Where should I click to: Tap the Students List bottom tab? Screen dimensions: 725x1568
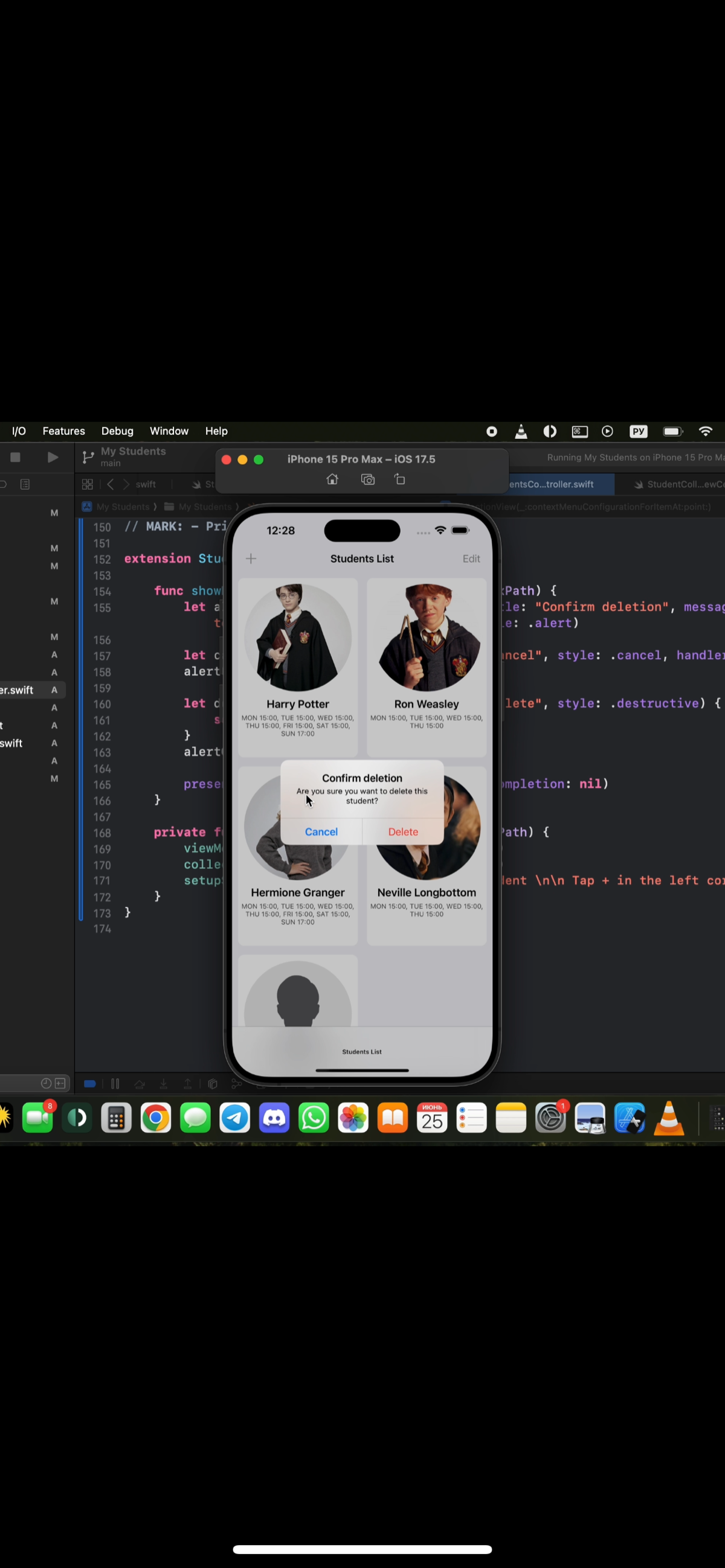(362, 1051)
